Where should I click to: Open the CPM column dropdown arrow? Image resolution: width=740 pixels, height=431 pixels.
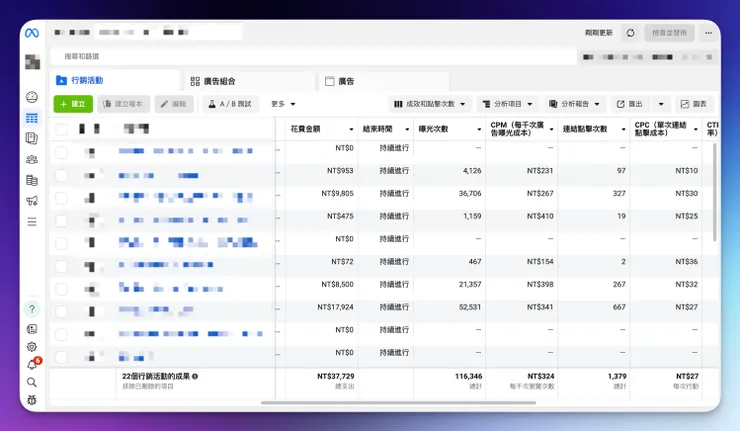point(551,129)
